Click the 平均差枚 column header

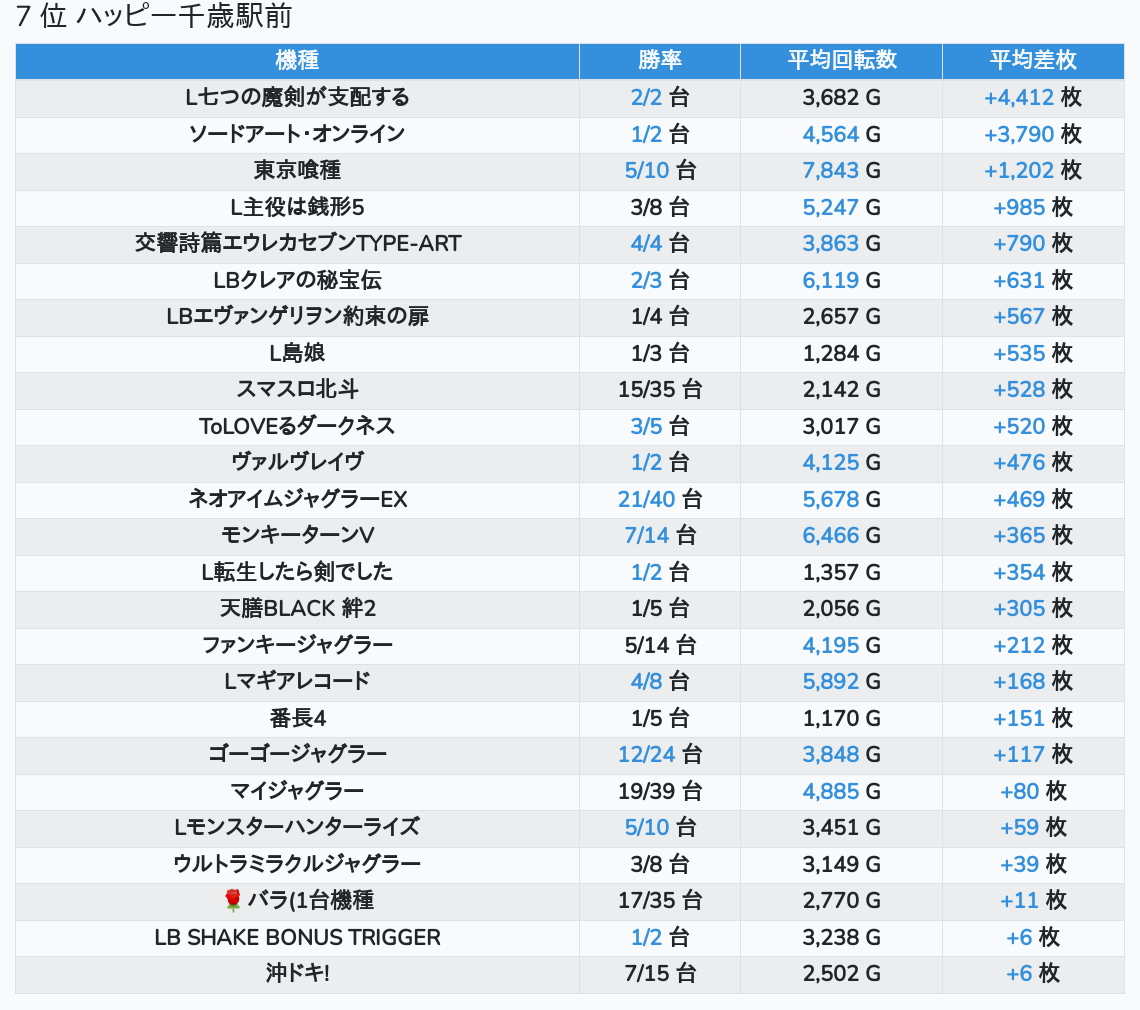click(x=1032, y=60)
